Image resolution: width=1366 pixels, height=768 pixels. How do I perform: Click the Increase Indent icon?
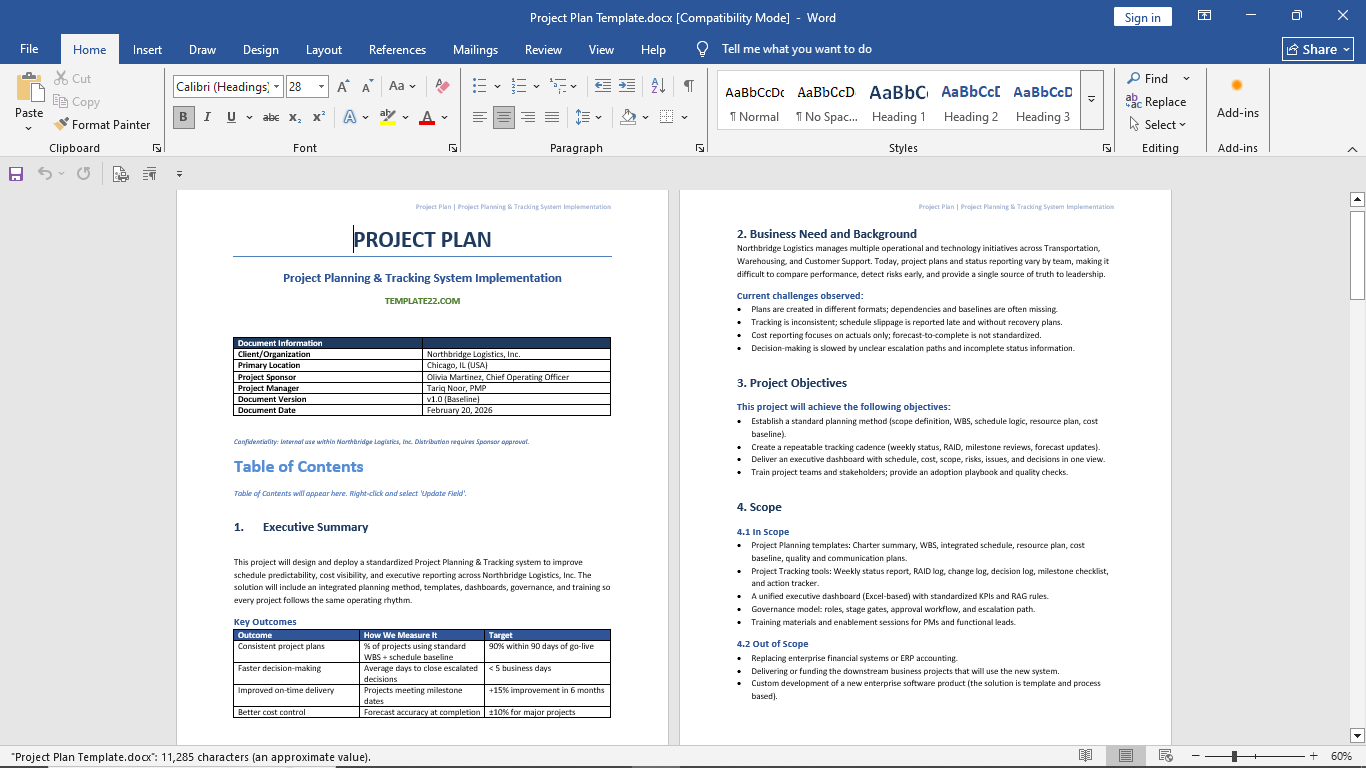tap(627, 86)
